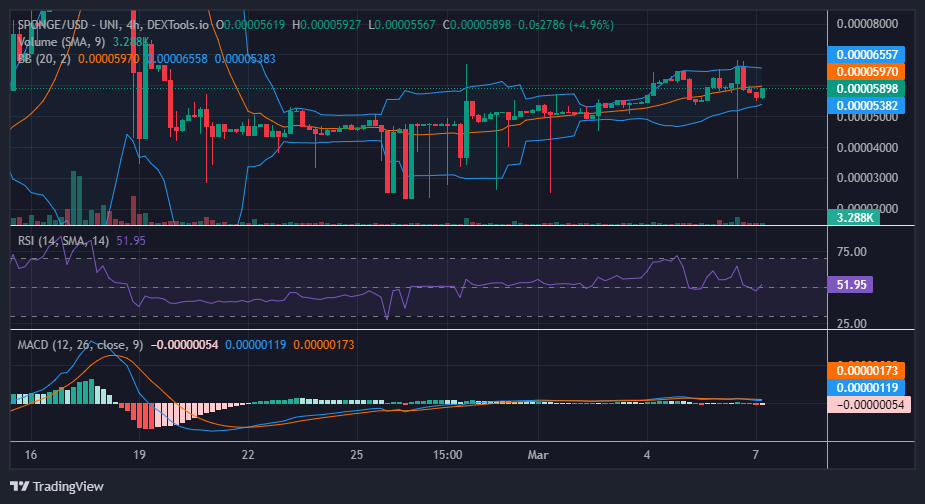Click the 0.00008000 price axis tick
Image resolution: width=925 pixels, height=504 pixels.
[x=867, y=24]
